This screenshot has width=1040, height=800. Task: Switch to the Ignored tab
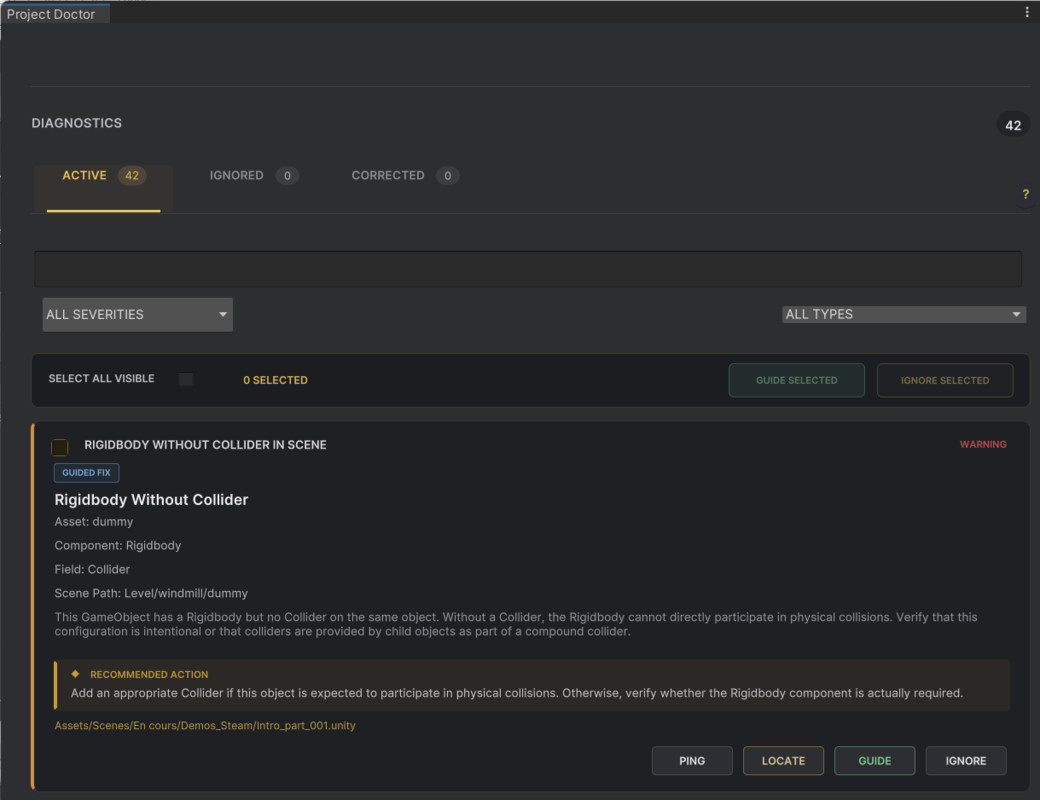tap(253, 176)
